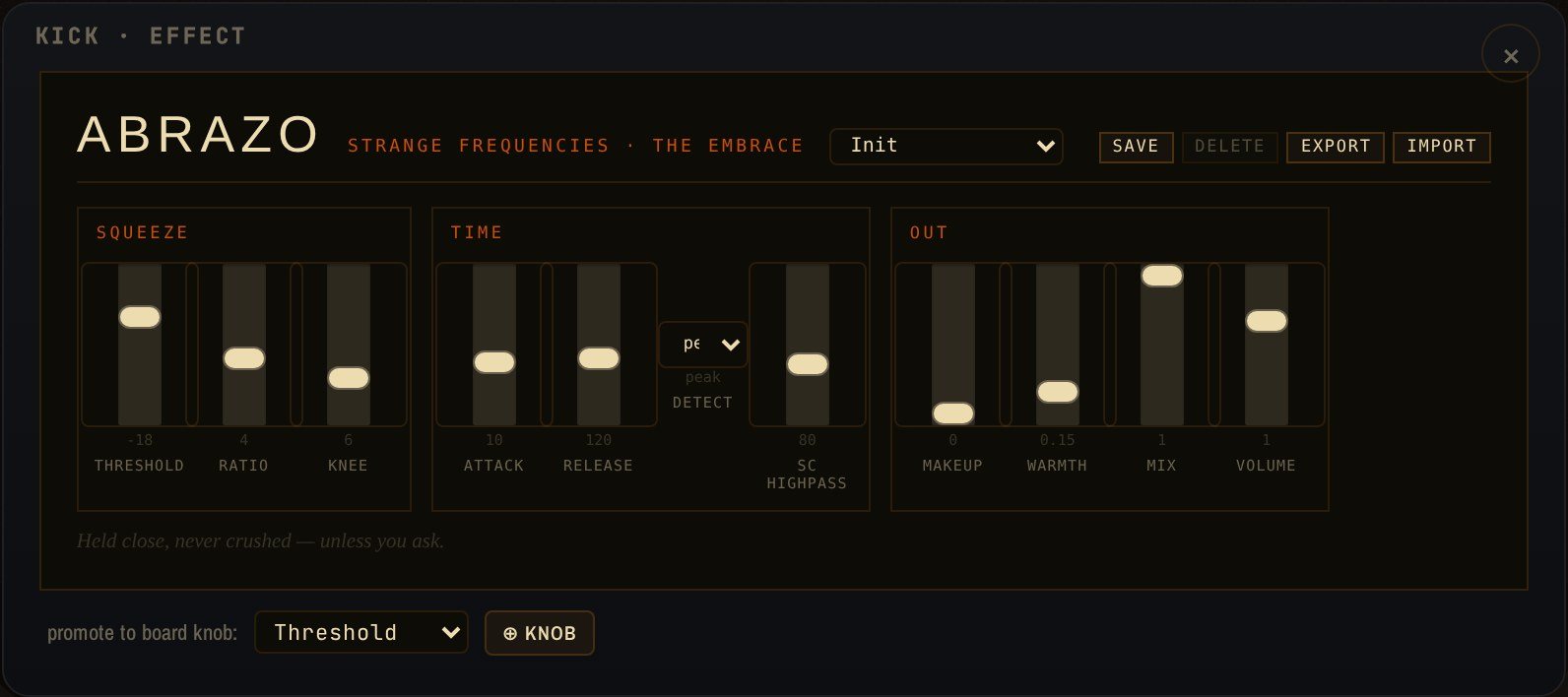Click the Attack value 10
Screen dimensions: 1568x697
pyautogui.click(x=494, y=440)
